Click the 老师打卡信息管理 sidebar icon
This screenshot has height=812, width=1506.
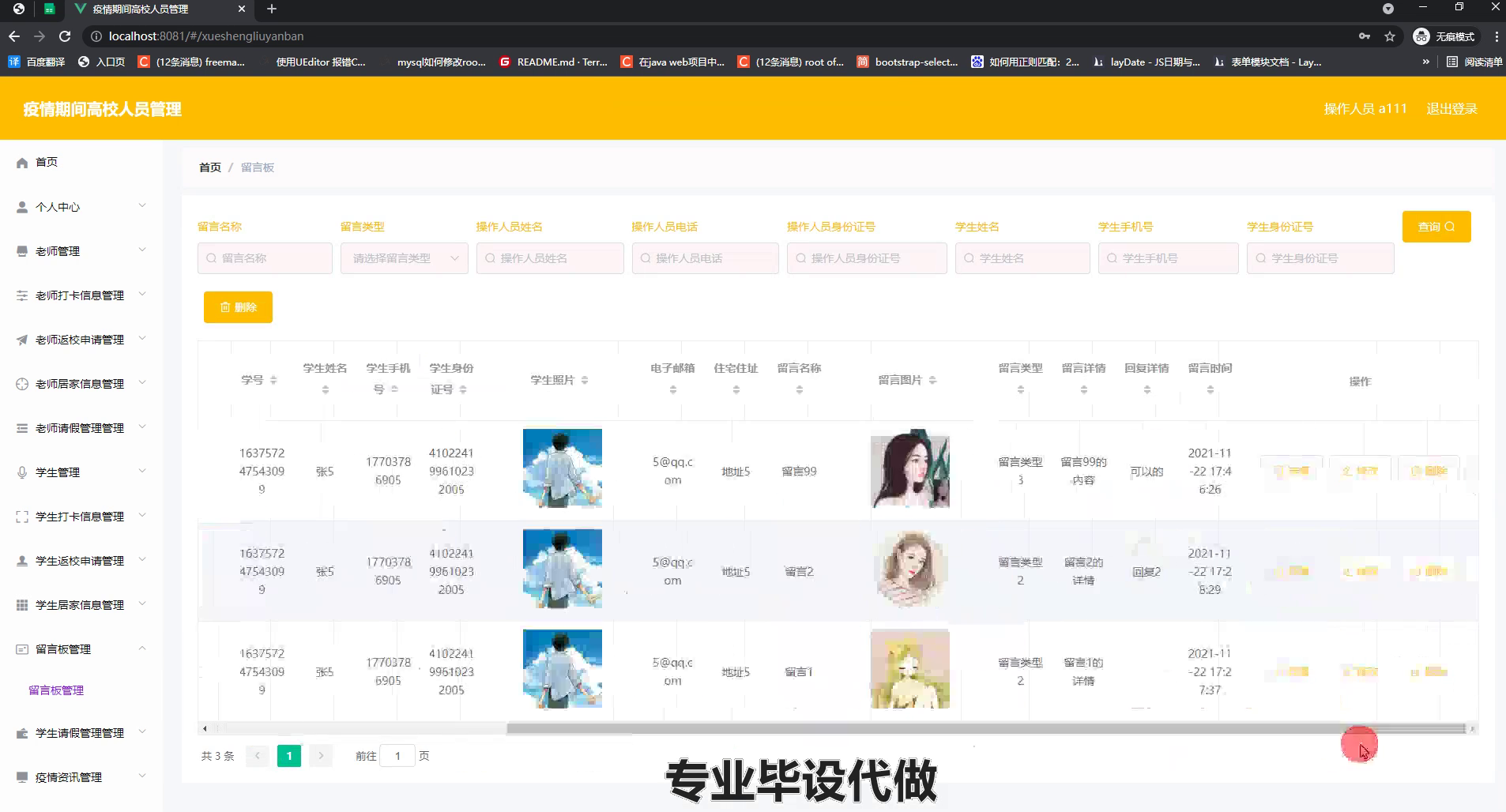[x=22, y=295]
